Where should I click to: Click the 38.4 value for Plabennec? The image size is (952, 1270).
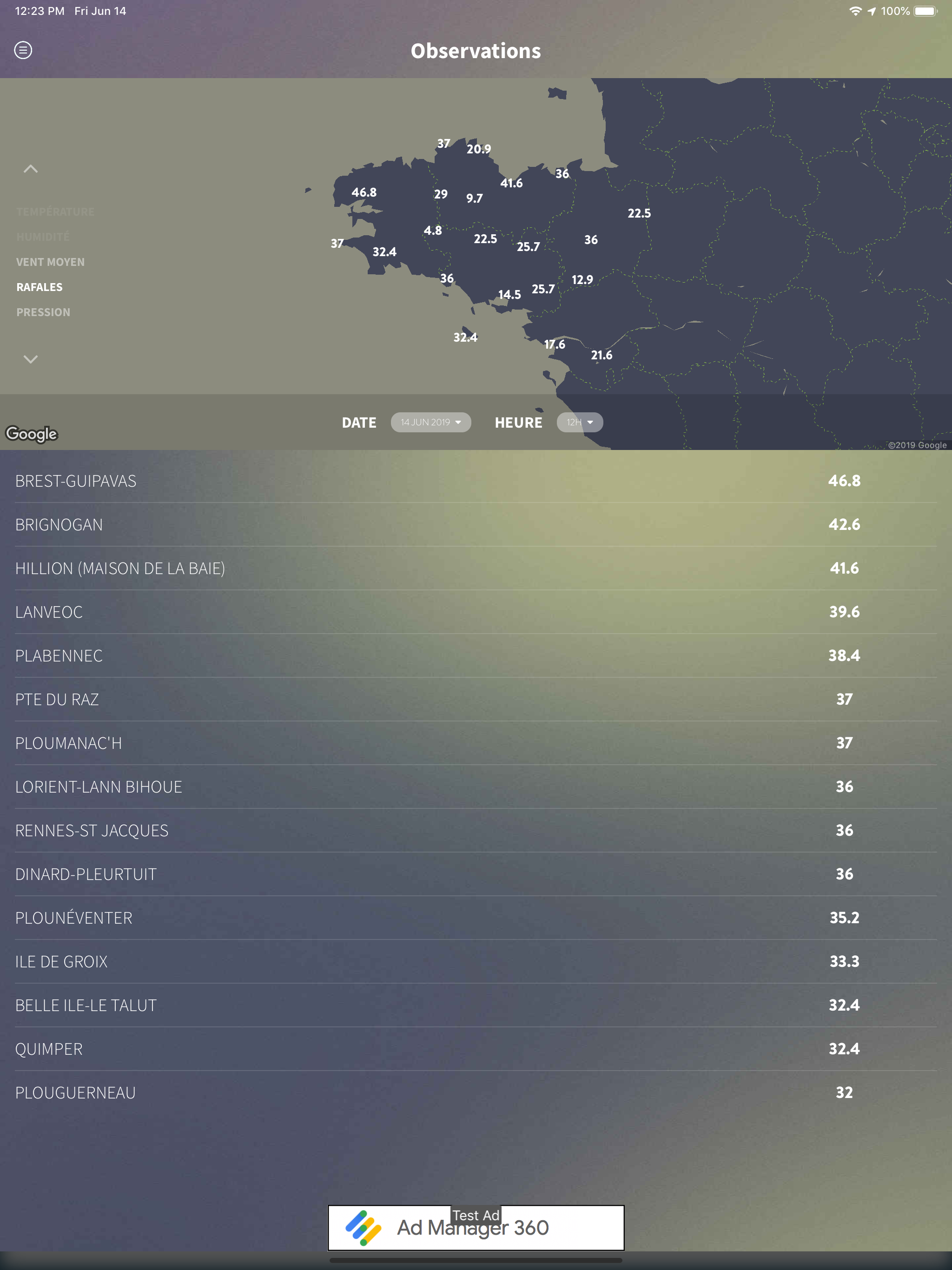844,655
